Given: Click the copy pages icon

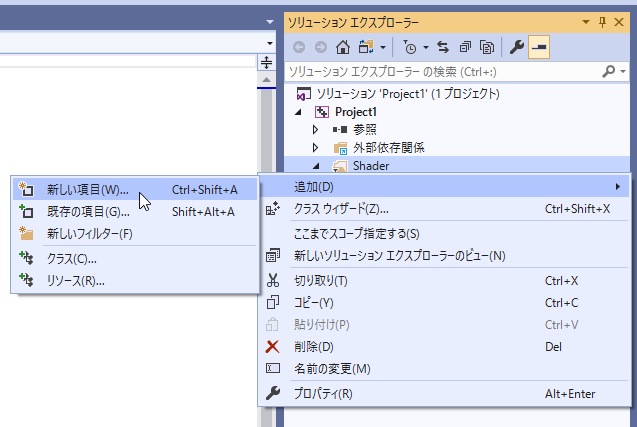Looking at the screenshot, I should point(273,302).
